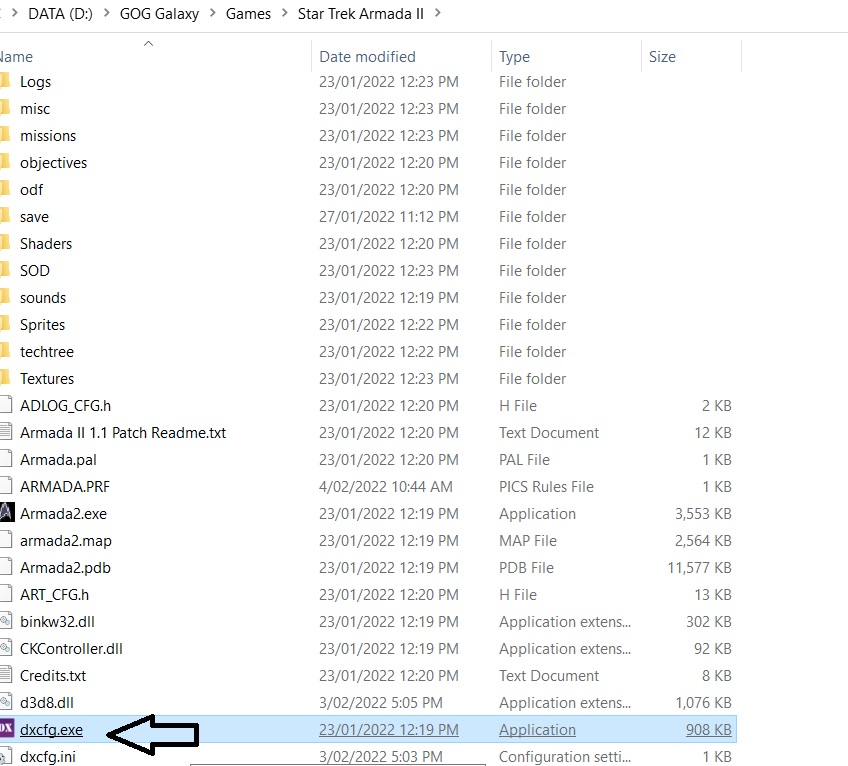Open the chevron dropdown after DATA (D:)
Image resolution: width=848 pixels, height=766 pixels.
click(107, 13)
